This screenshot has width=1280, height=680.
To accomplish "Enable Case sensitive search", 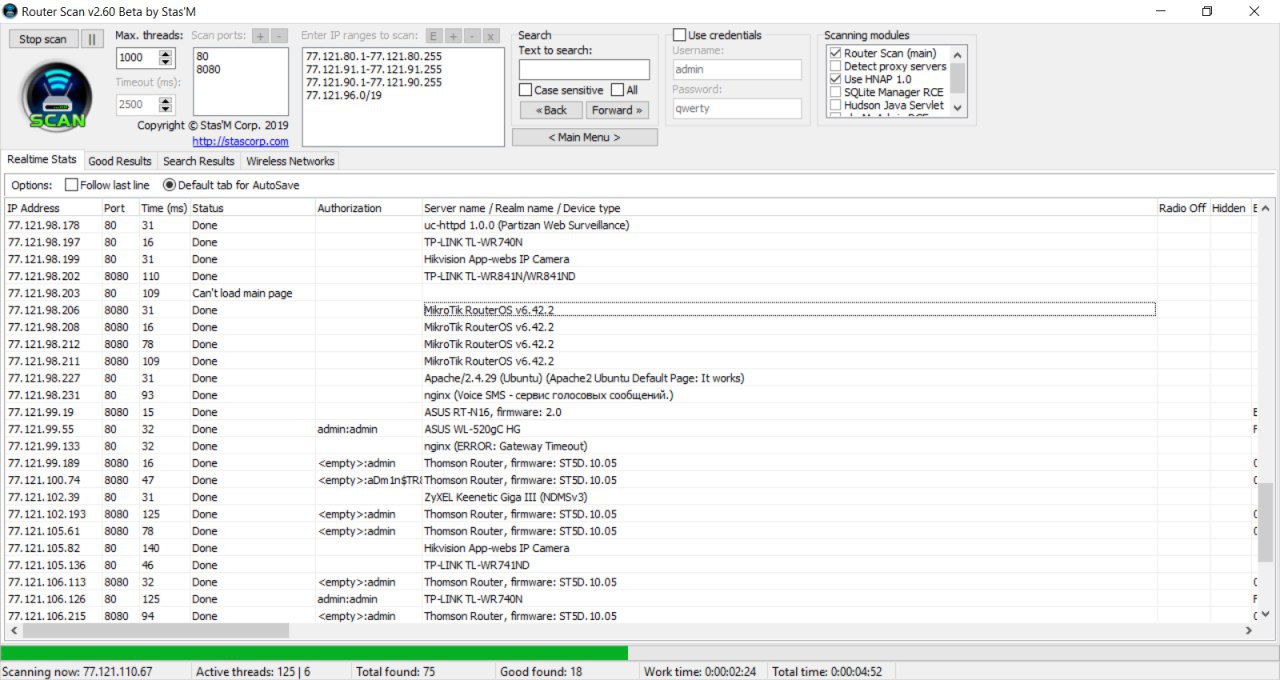I will tap(525, 90).
